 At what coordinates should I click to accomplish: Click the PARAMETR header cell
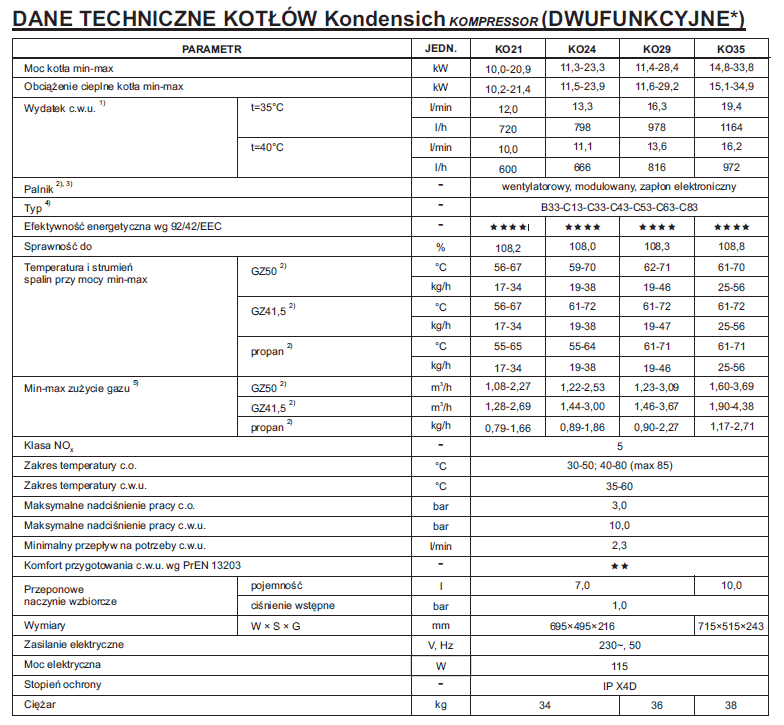pyautogui.click(x=212, y=50)
